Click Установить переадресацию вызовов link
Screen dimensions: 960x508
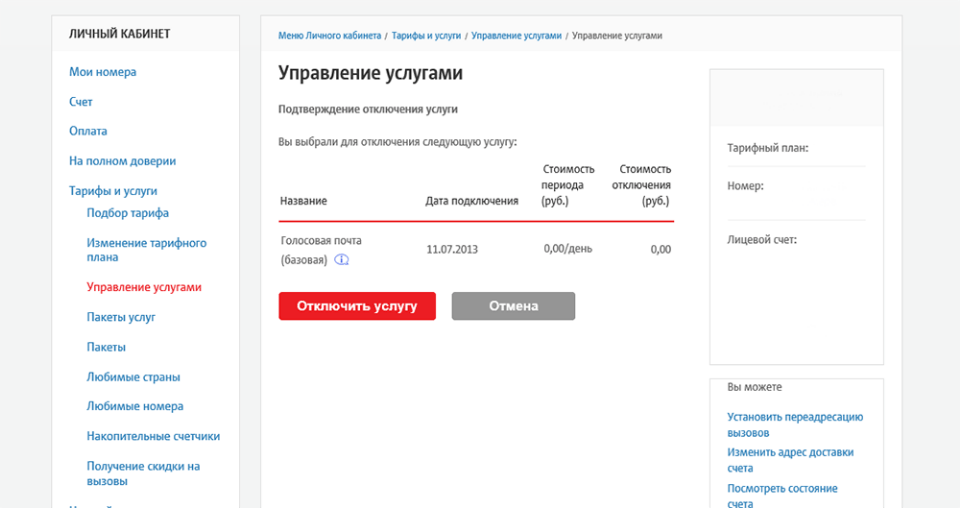point(794,425)
